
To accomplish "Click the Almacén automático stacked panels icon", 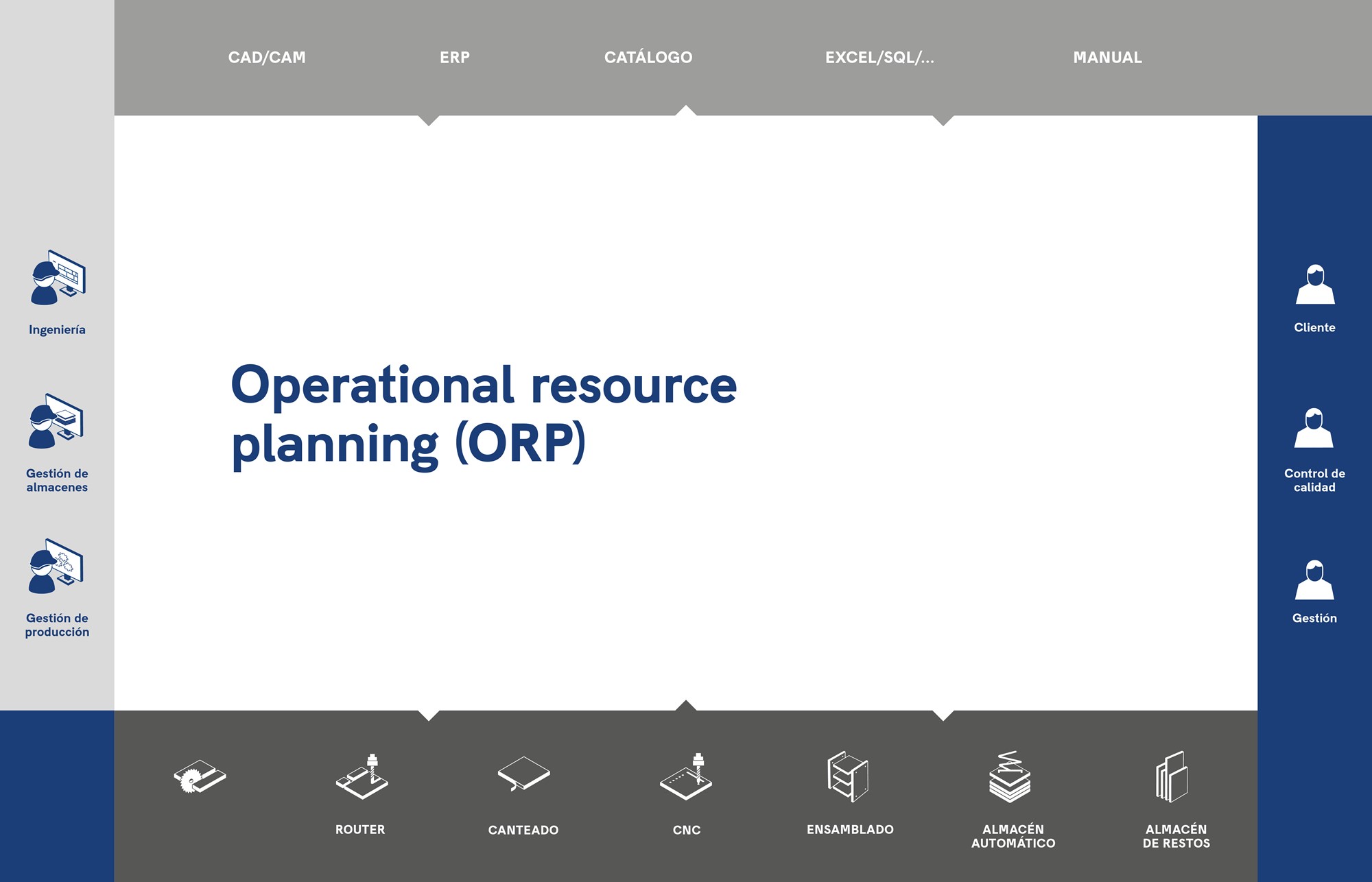I will (1010, 776).
